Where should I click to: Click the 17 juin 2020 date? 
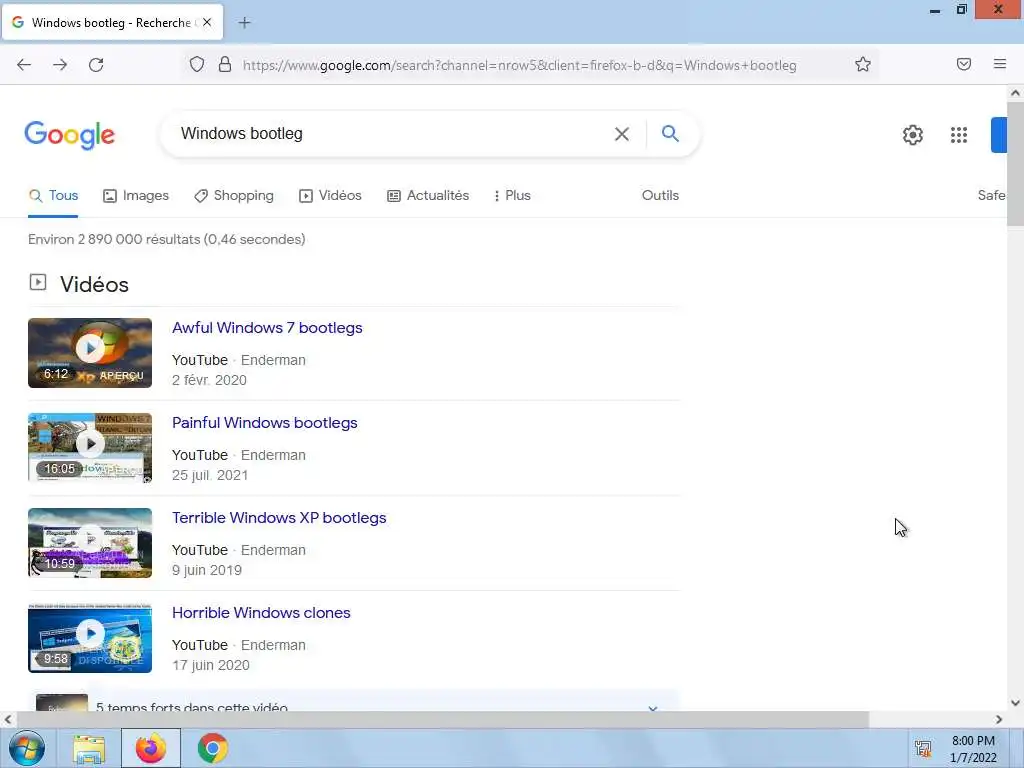[x=210, y=665]
